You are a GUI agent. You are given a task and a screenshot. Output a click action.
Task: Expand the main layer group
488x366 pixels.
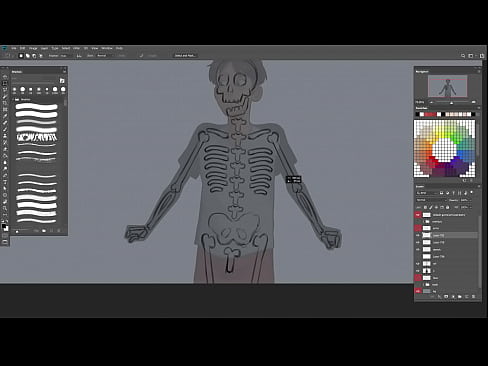pyautogui.click(x=424, y=285)
